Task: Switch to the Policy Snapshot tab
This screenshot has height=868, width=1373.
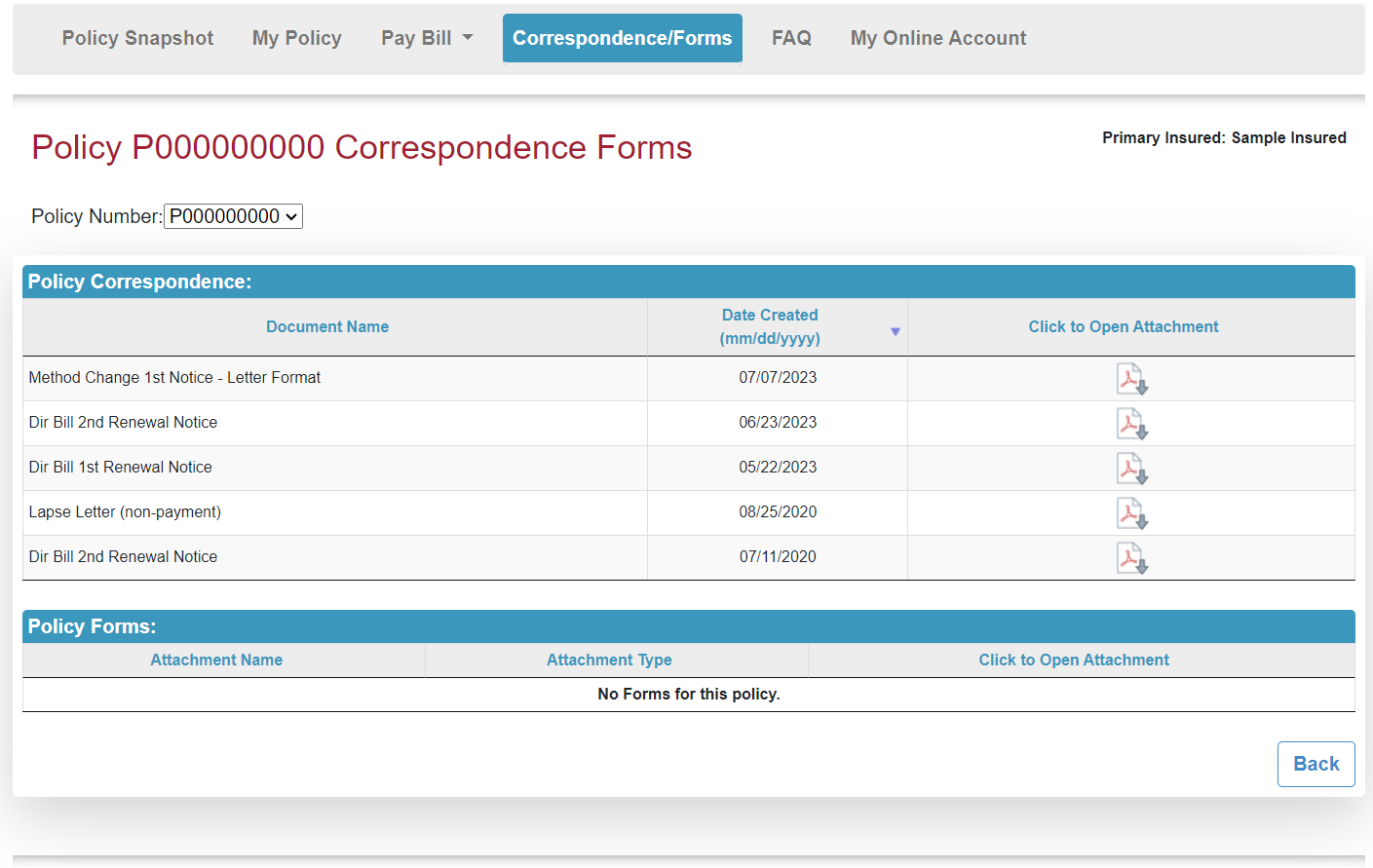Action: (137, 37)
